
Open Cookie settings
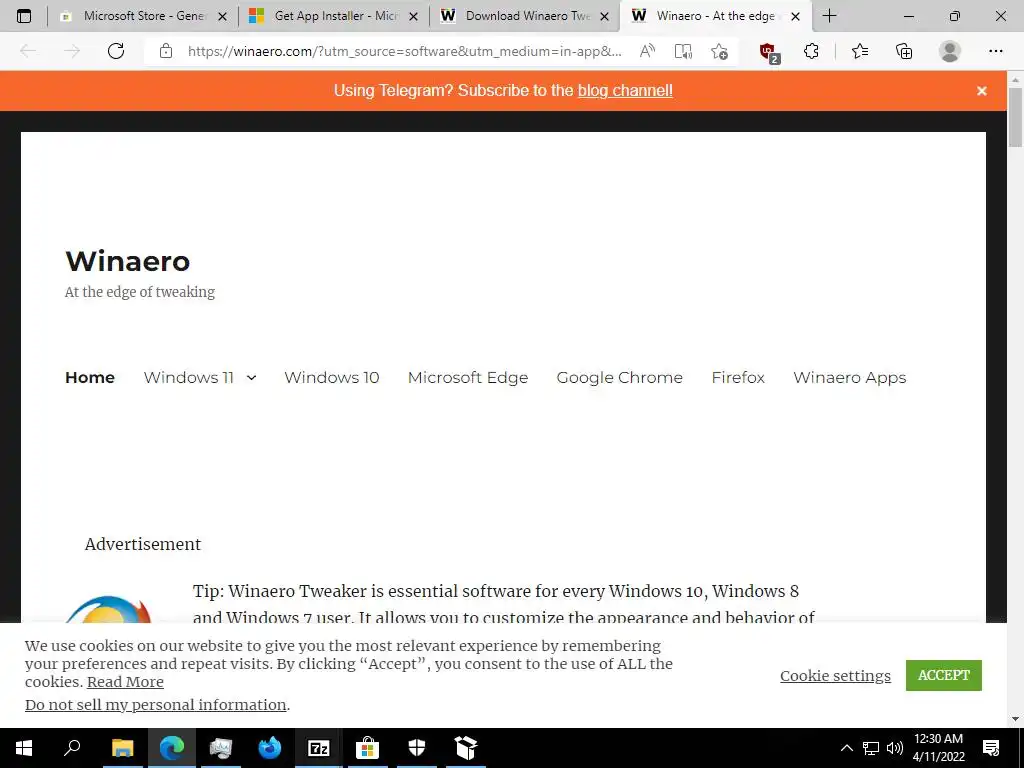(835, 676)
